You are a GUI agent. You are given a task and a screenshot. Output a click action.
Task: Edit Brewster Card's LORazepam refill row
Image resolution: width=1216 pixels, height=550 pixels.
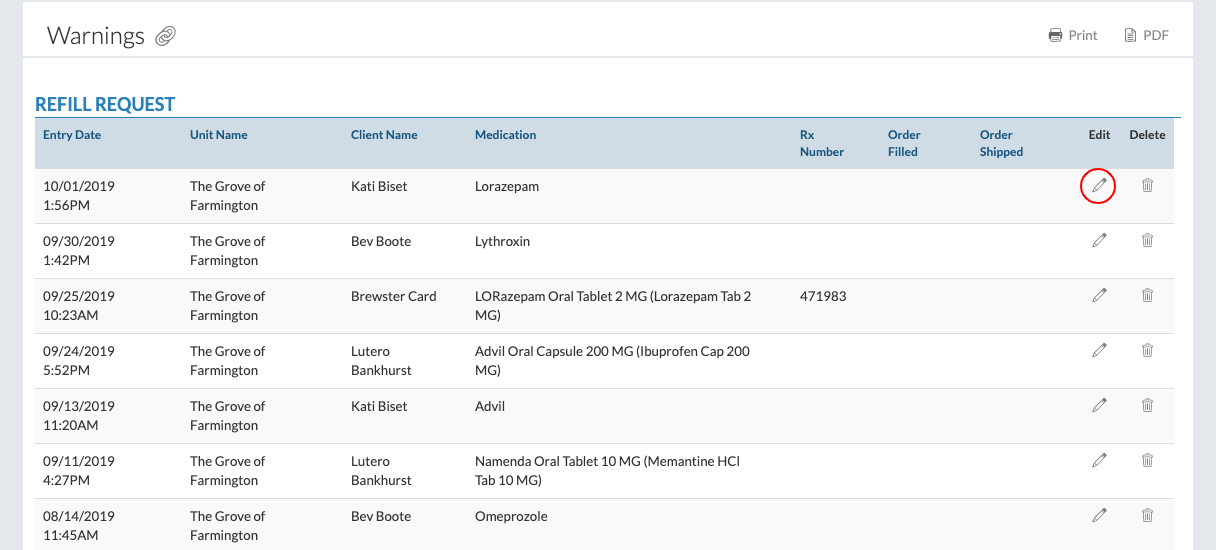point(1099,295)
